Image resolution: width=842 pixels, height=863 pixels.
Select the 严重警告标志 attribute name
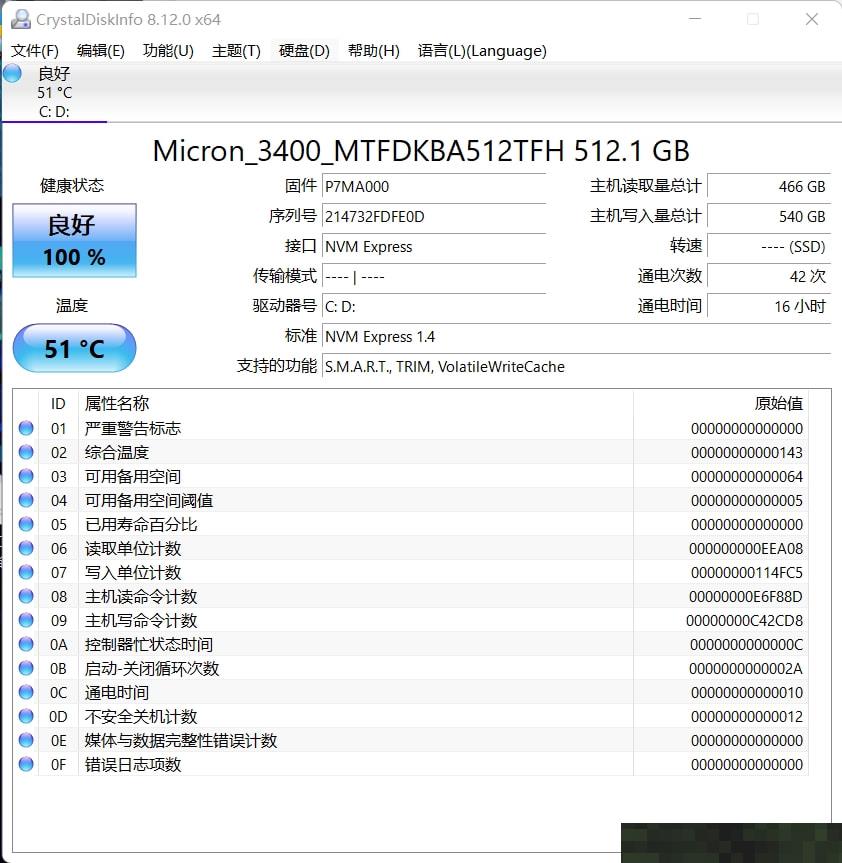coord(133,428)
